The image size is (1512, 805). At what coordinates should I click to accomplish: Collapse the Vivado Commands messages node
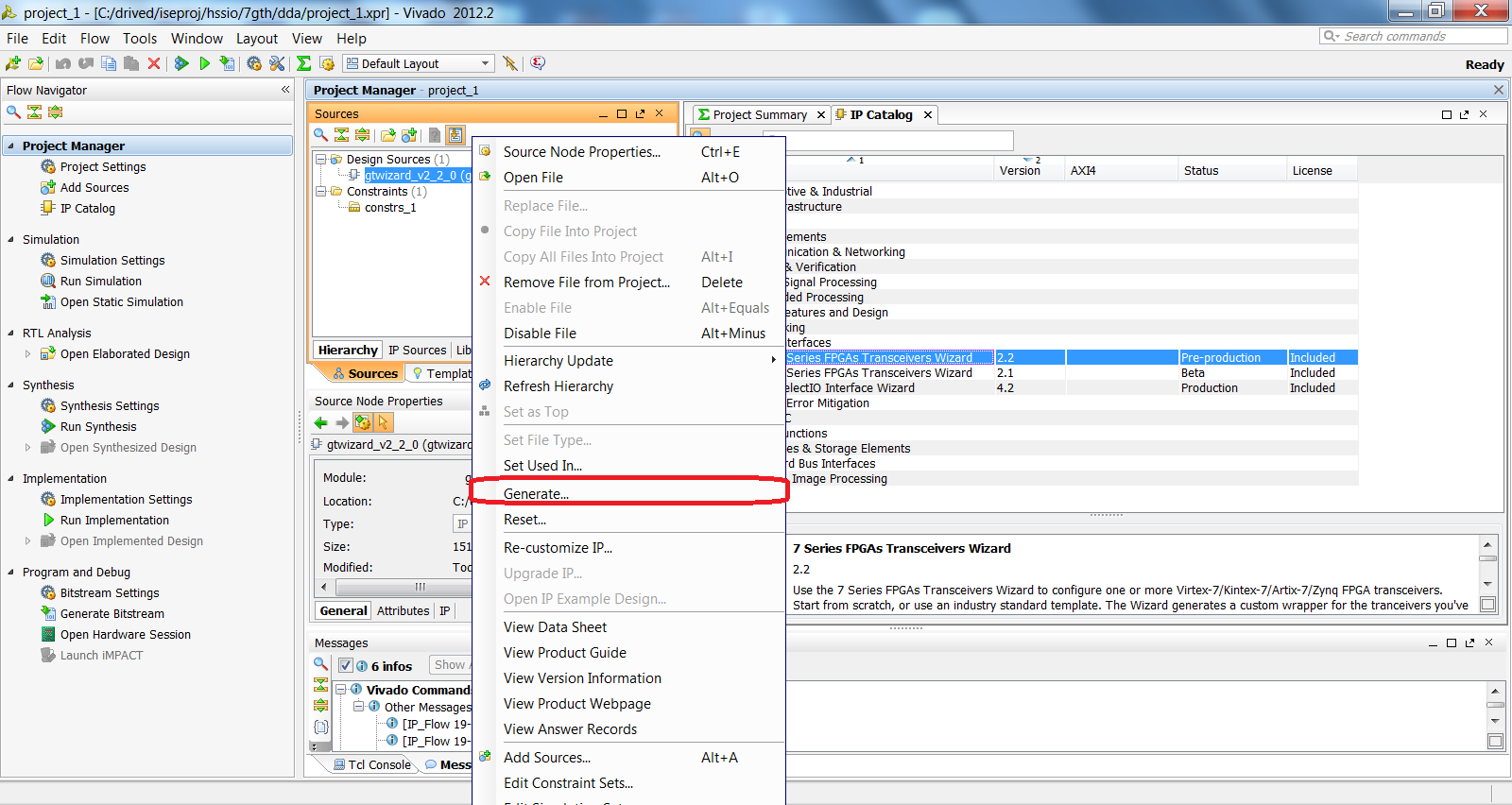(x=342, y=690)
